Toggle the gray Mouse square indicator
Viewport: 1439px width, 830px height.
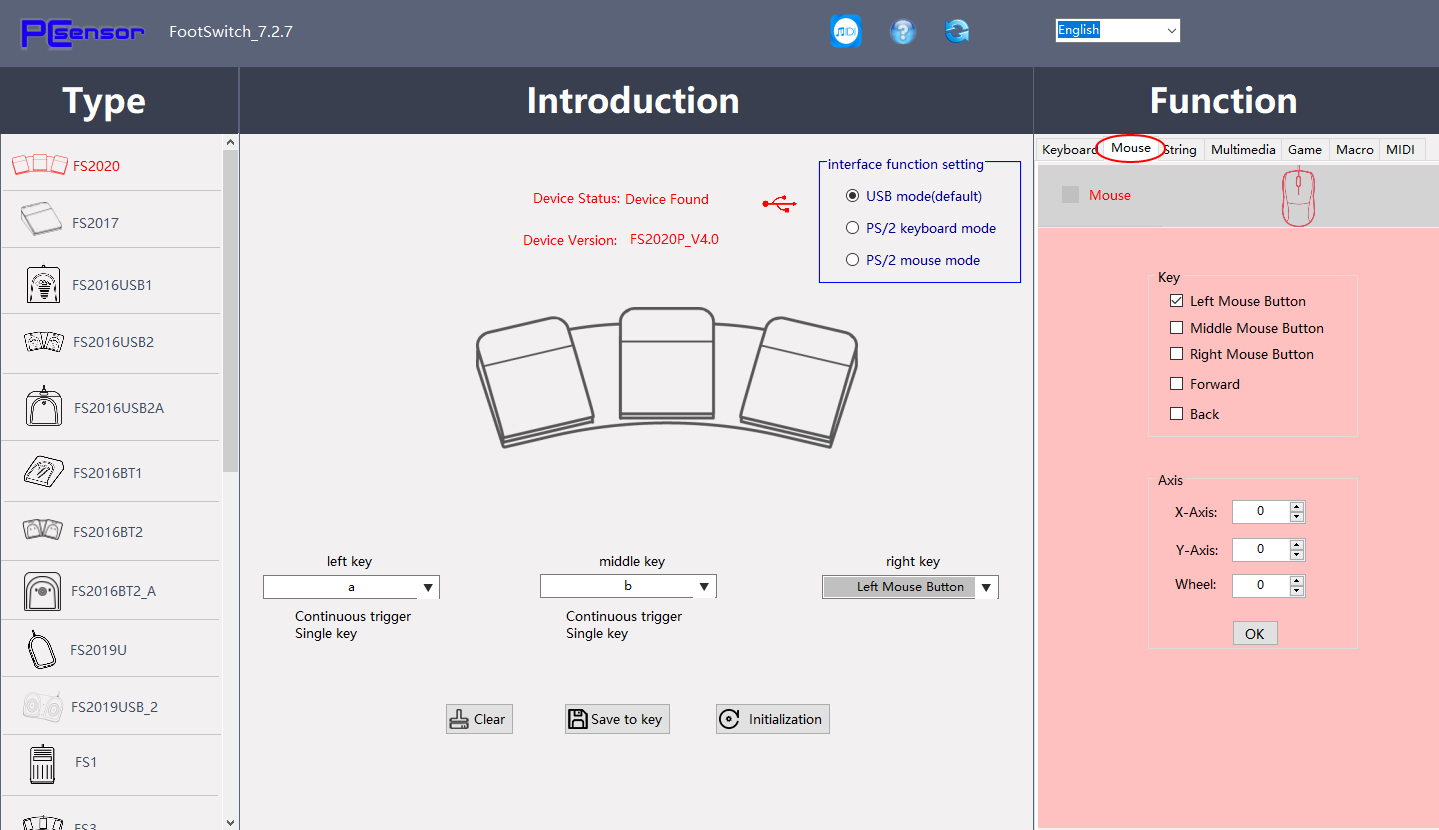1070,195
